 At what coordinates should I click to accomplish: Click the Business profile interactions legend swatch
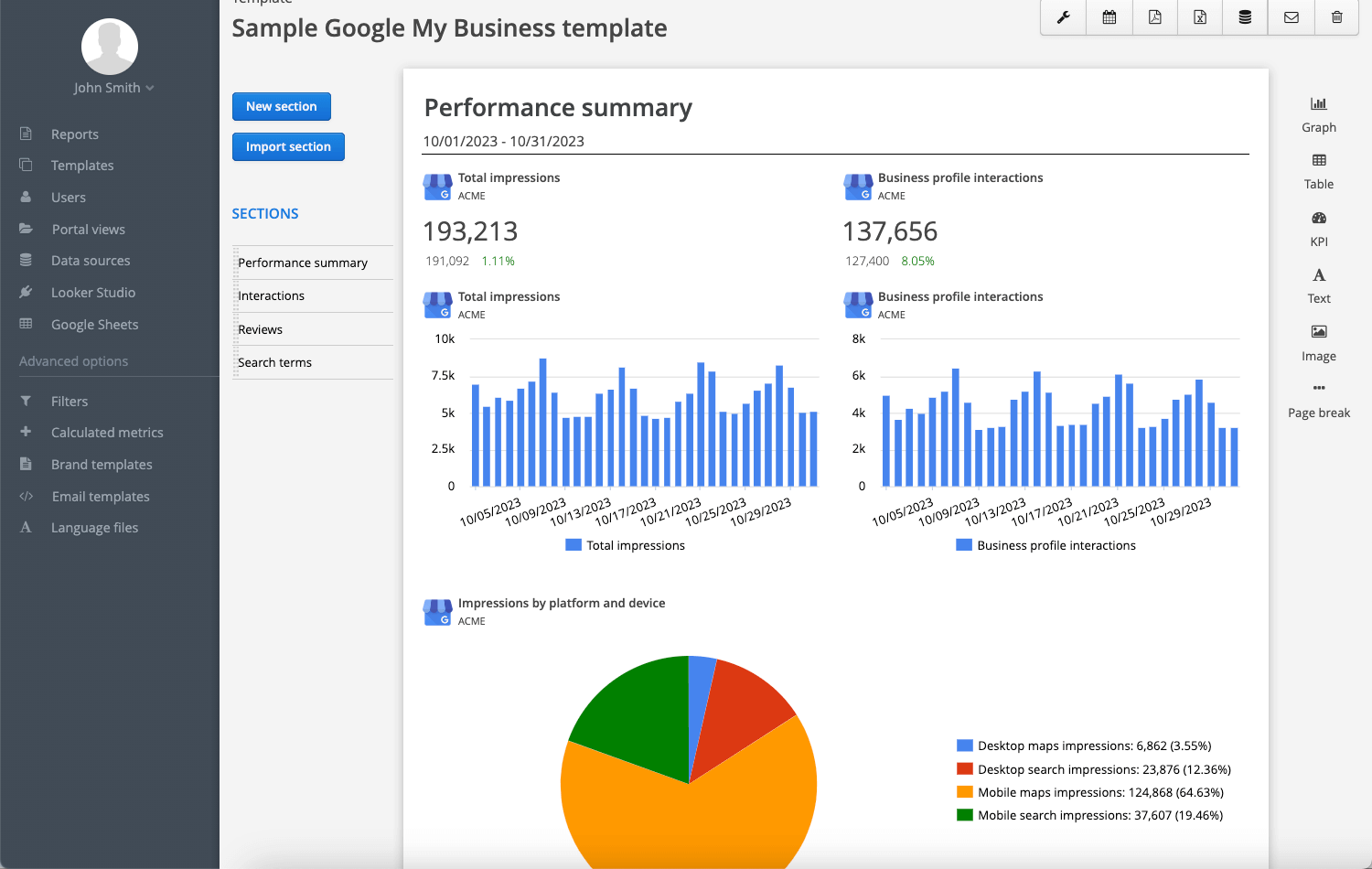click(x=963, y=545)
